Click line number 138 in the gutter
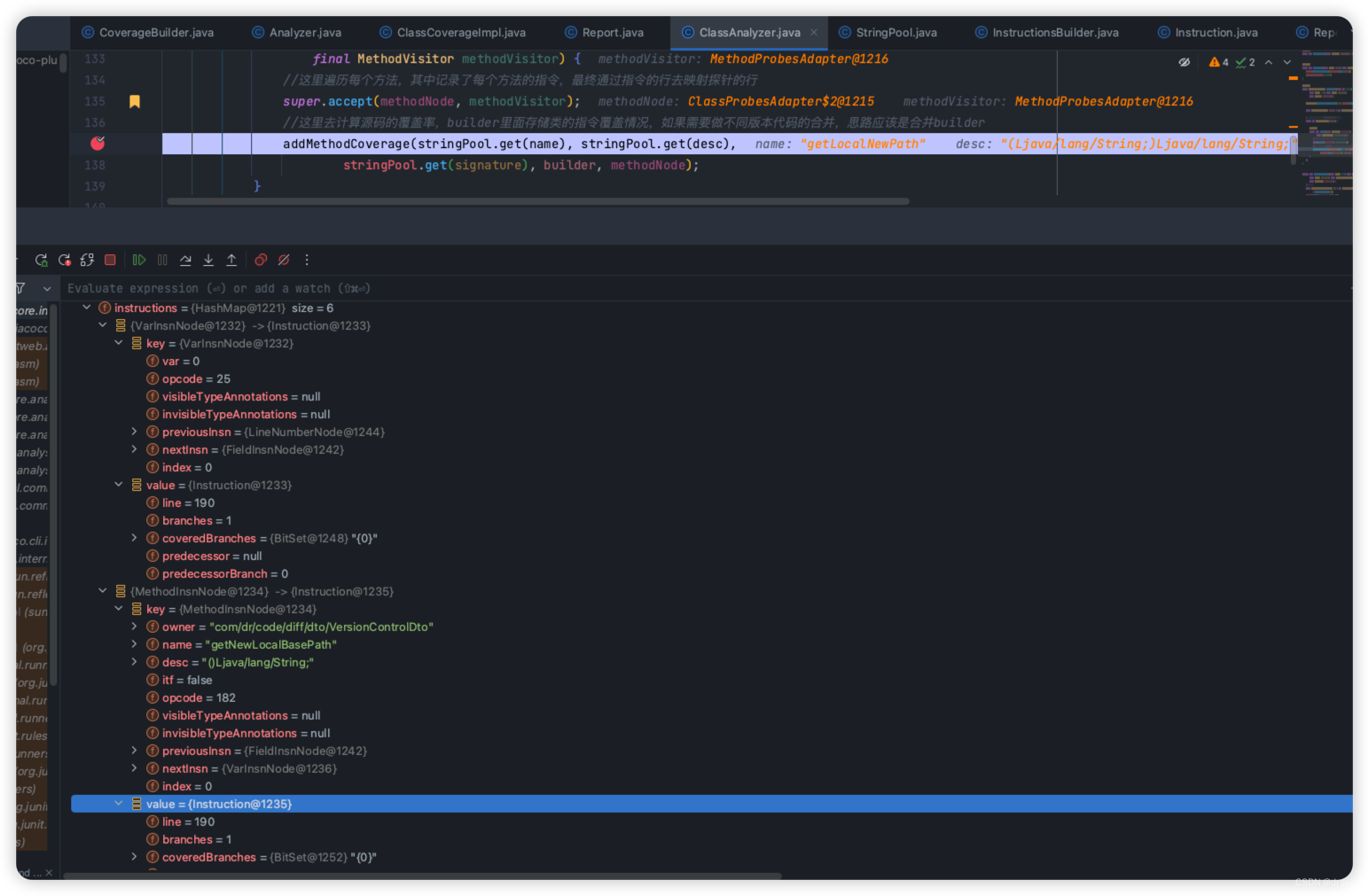 (x=94, y=165)
